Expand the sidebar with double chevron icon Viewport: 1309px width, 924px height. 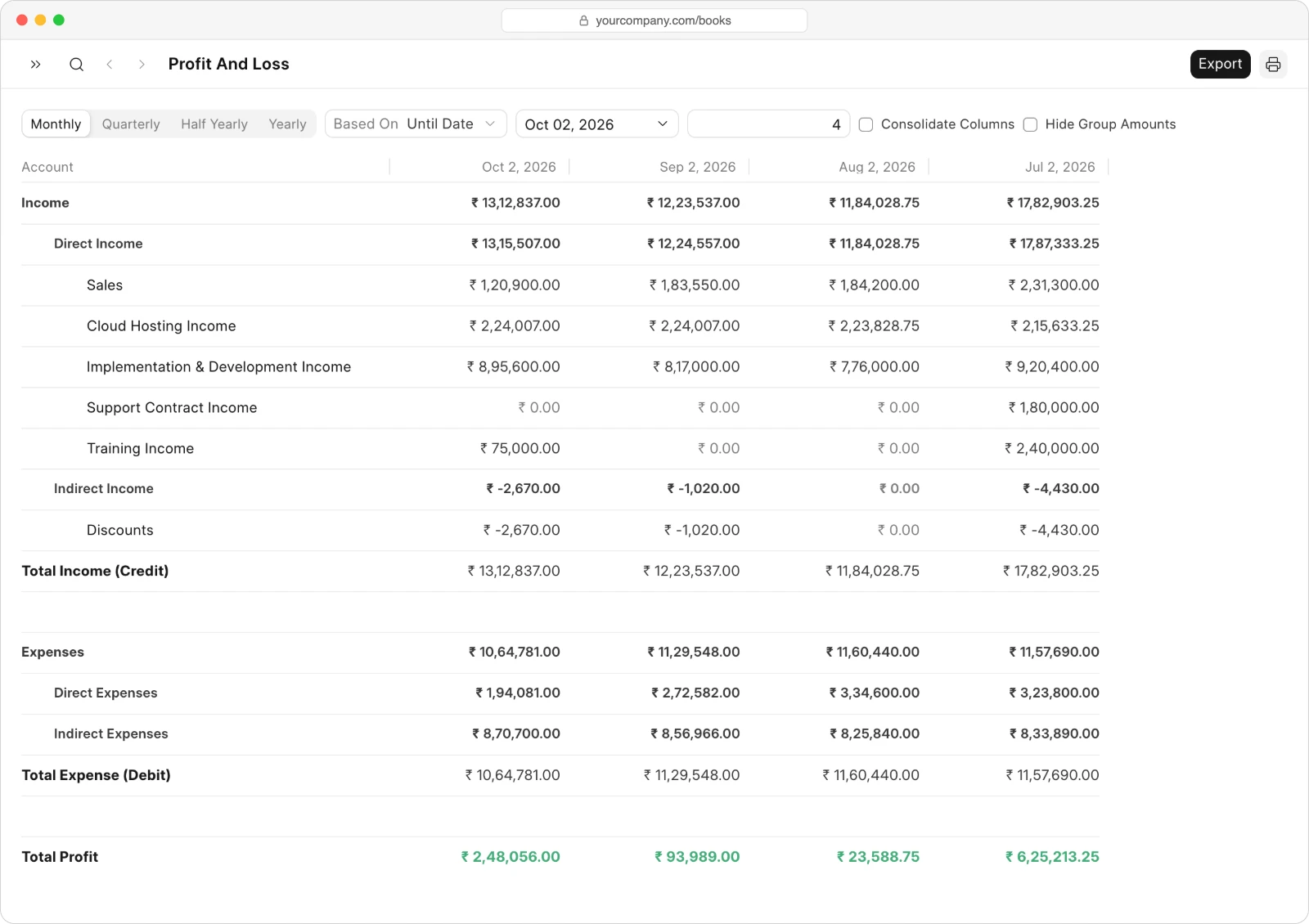pos(35,65)
